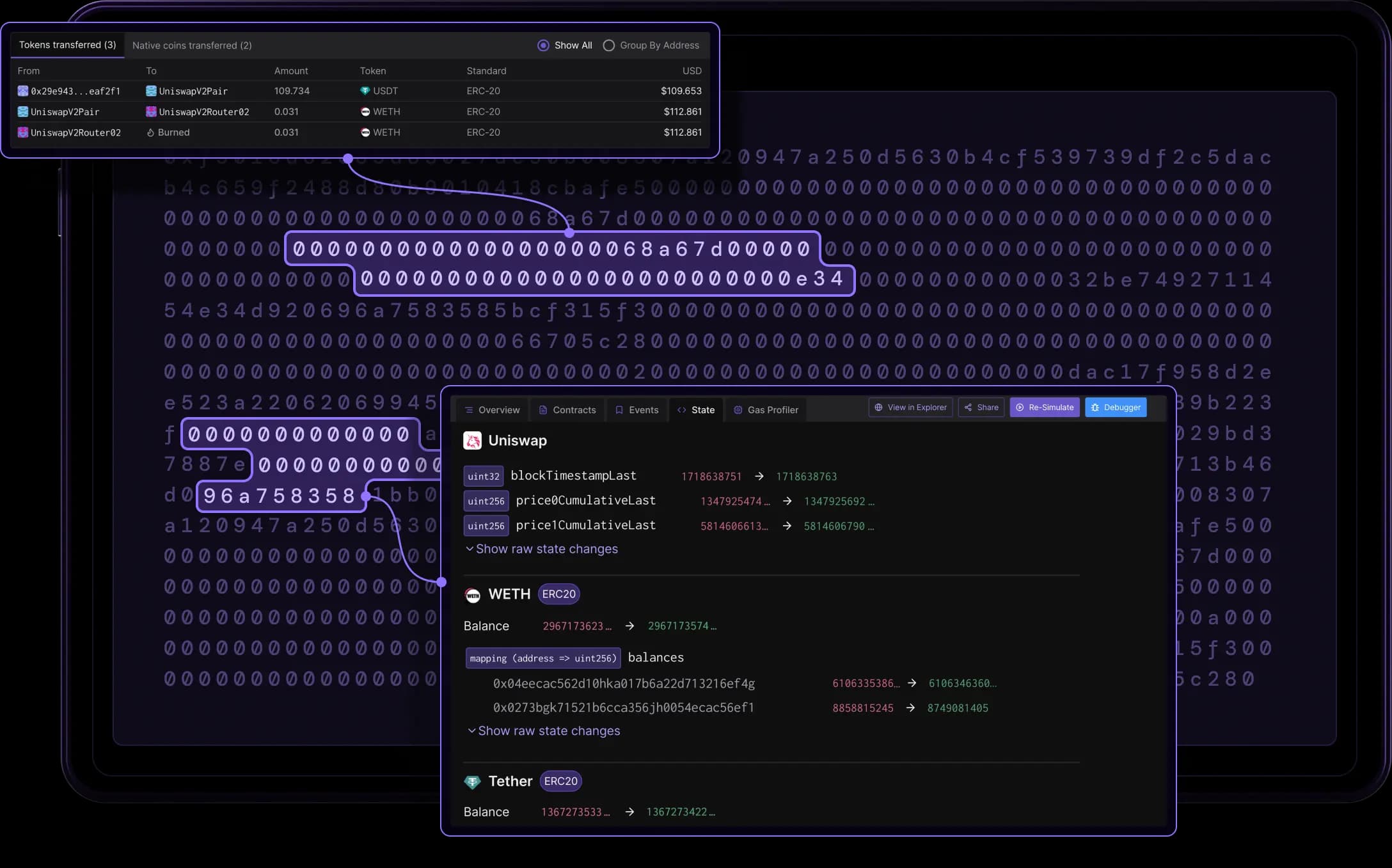Expand raw state changes under WETH
1392x868 pixels.
544,730
